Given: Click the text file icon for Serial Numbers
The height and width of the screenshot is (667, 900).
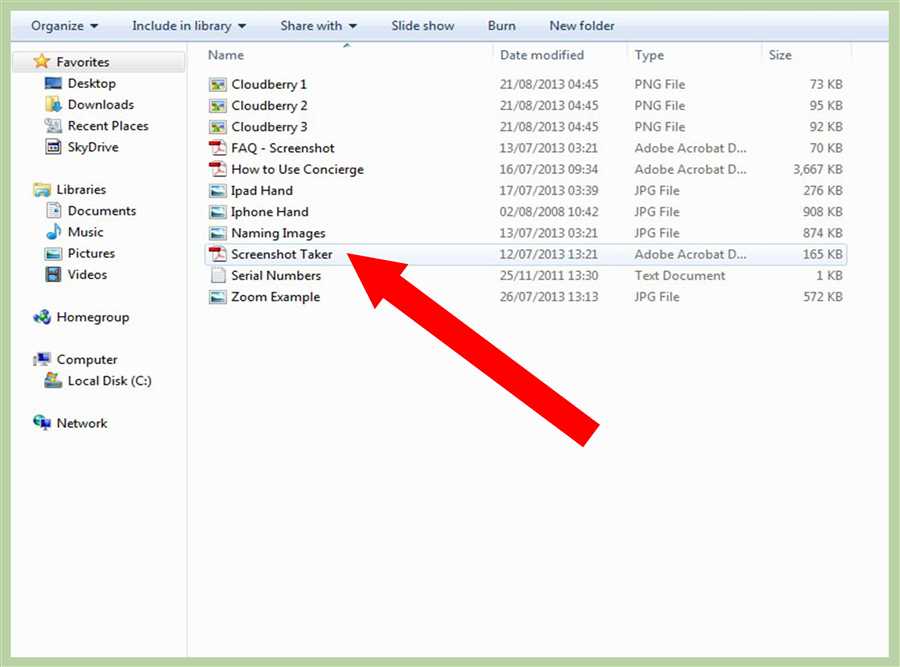Looking at the screenshot, I should pyautogui.click(x=217, y=276).
